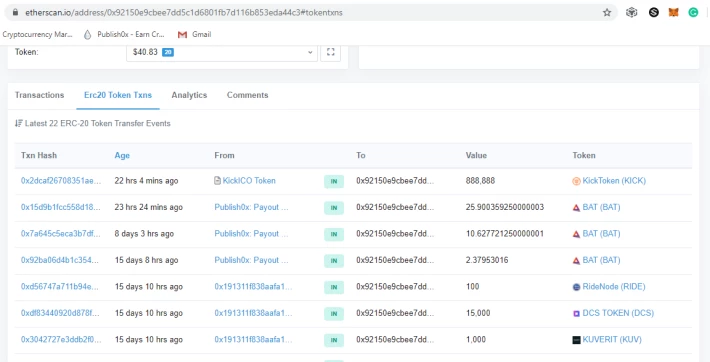This screenshot has width=710, height=362.
Task: Click the Age column header link
Action: (x=122, y=155)
